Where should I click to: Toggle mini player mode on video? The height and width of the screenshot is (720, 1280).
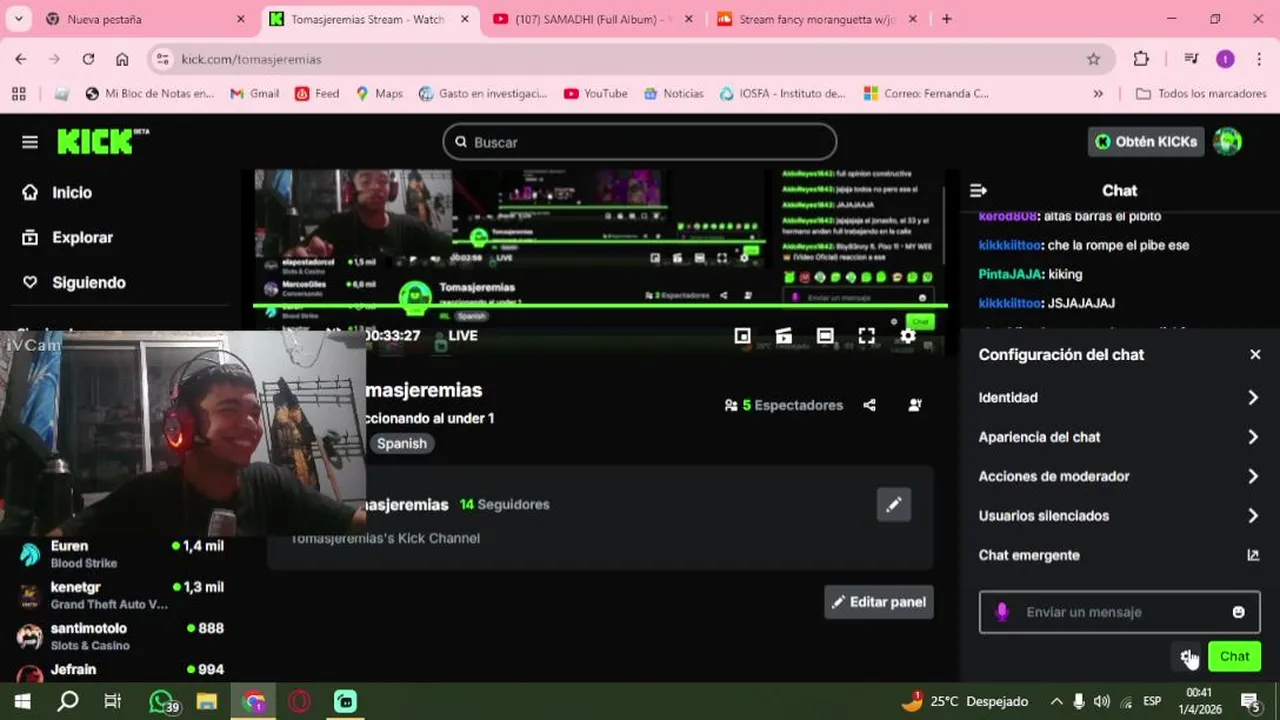742,336
